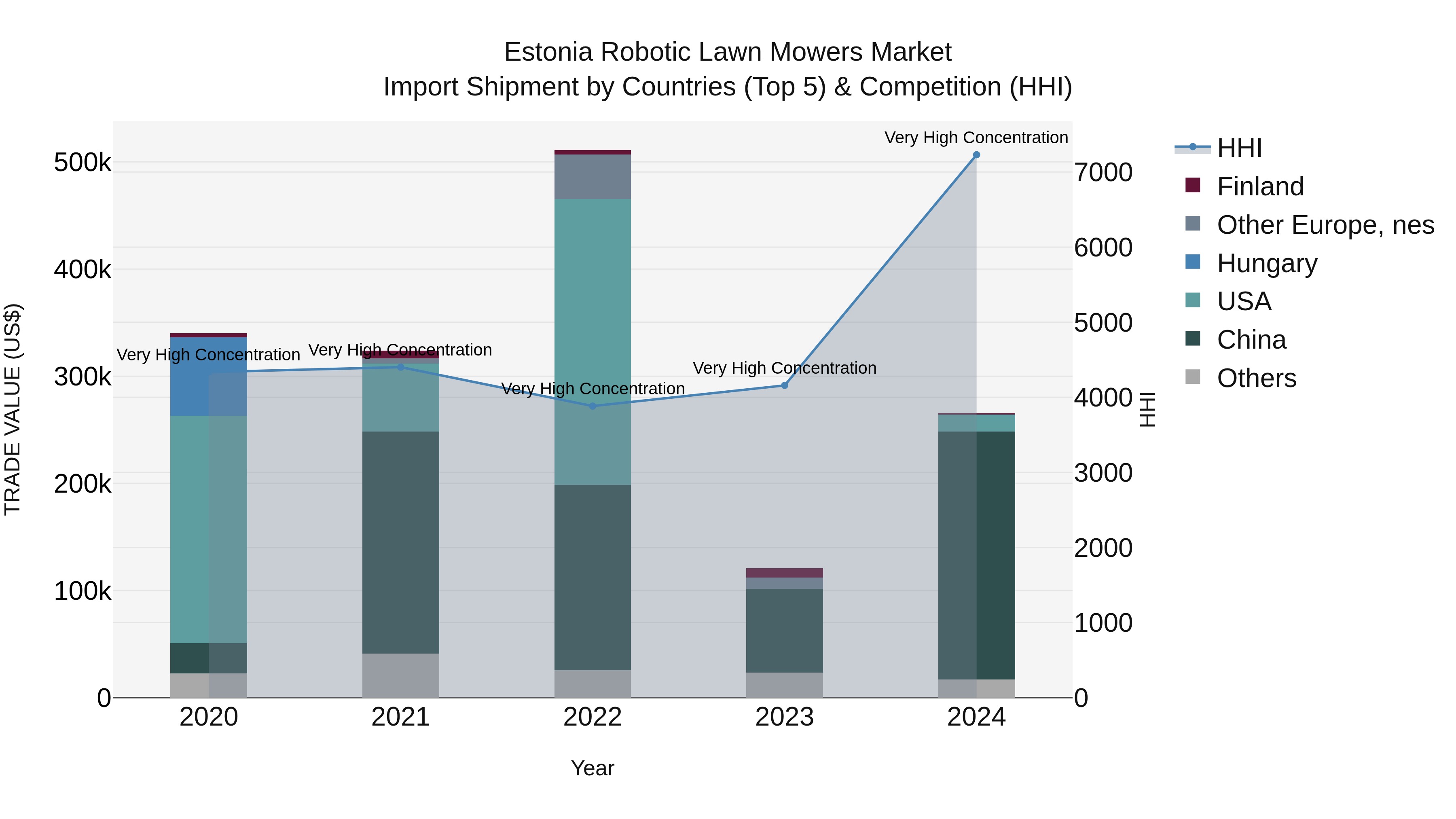The image size is (1456, 819).
Task: Click the rotated HHI right axis title
Action: (x=1147, y=409)
